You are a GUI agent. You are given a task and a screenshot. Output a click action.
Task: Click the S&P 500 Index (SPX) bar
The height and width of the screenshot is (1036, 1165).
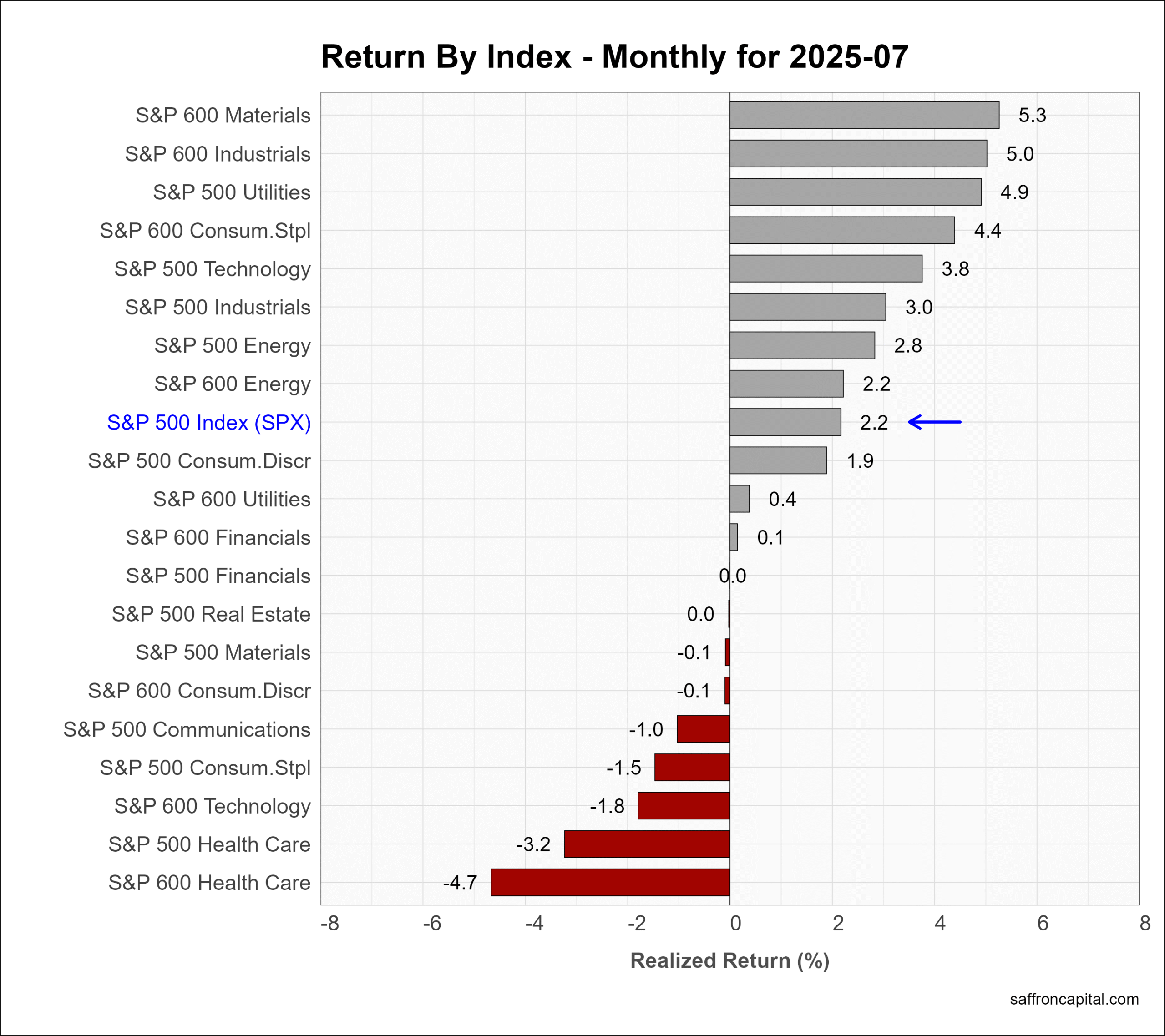click(x=785, y=423)
